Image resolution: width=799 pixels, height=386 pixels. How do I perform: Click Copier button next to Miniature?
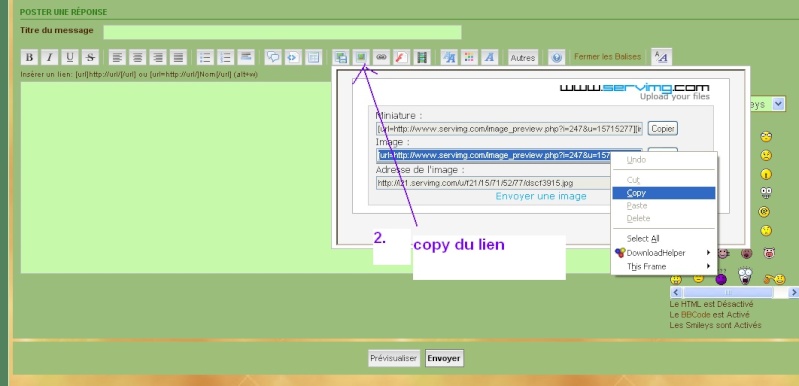point(663,129)
